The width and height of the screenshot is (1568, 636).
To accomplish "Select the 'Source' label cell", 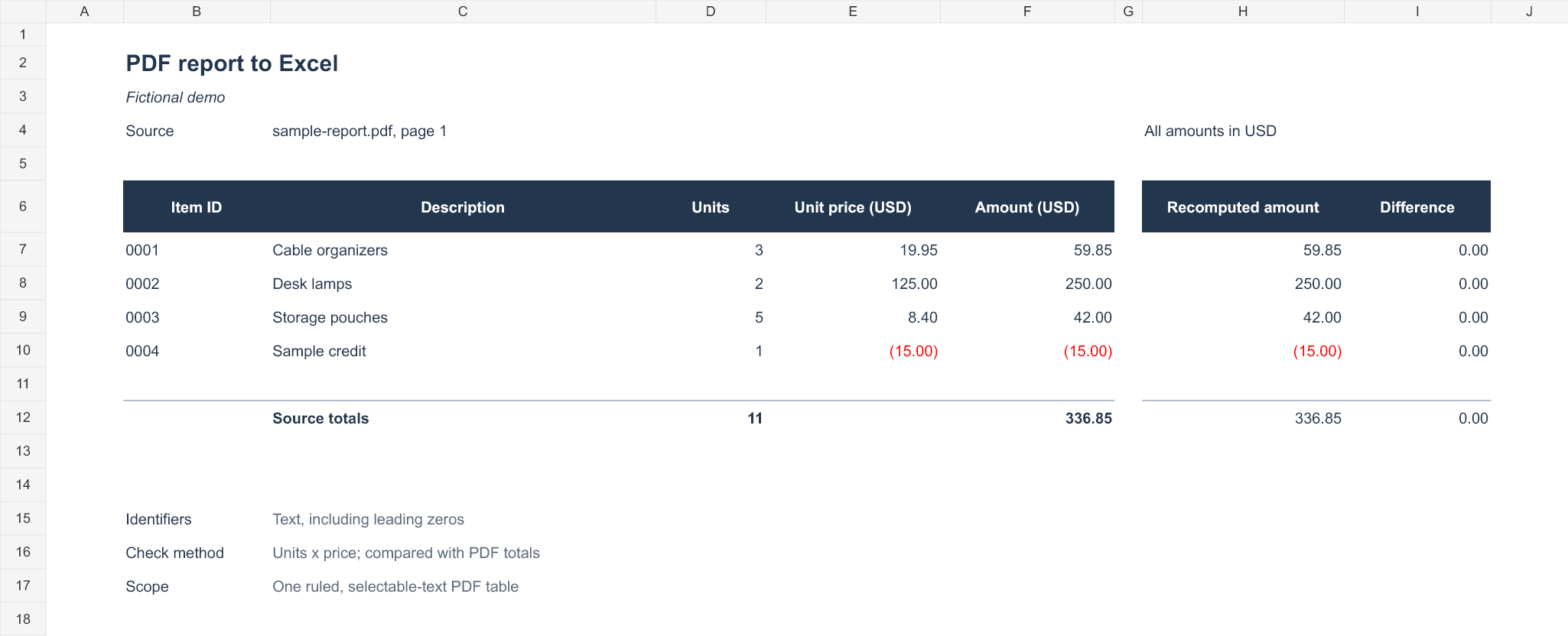I will 197,131.
